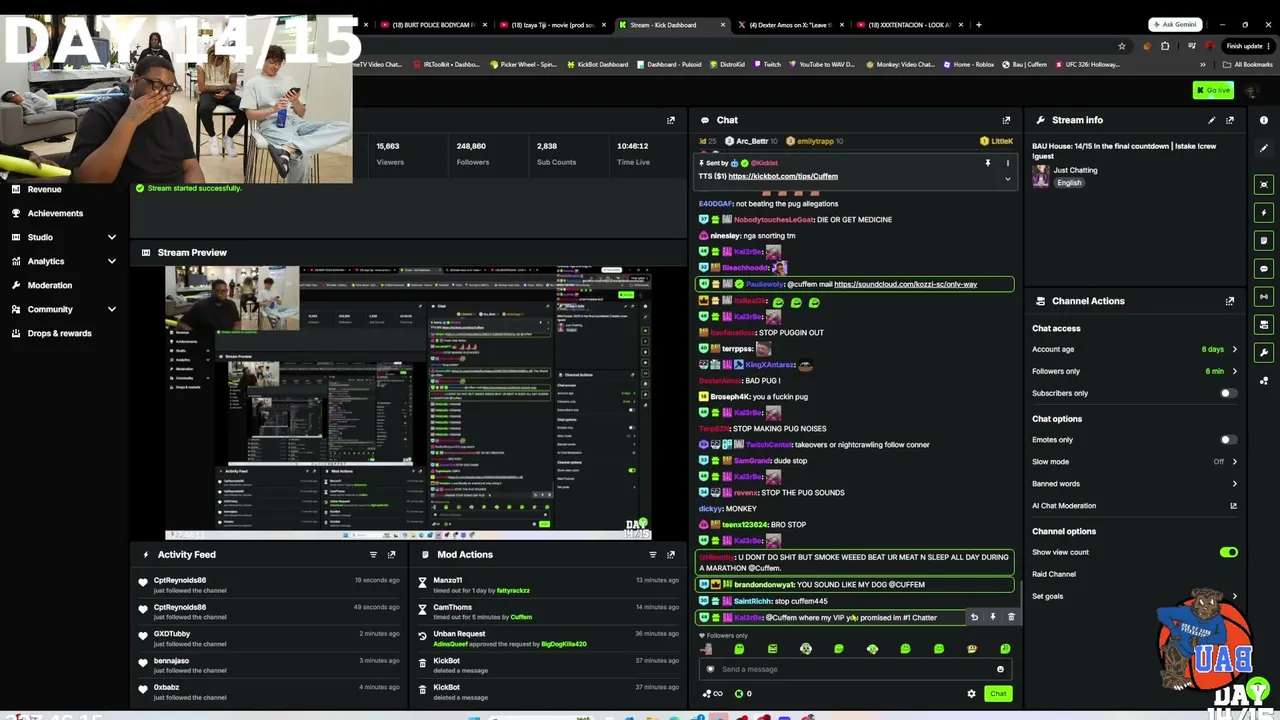
Task: Click the Stream Preview video thumbnail
Action: [x=408, y=402]
